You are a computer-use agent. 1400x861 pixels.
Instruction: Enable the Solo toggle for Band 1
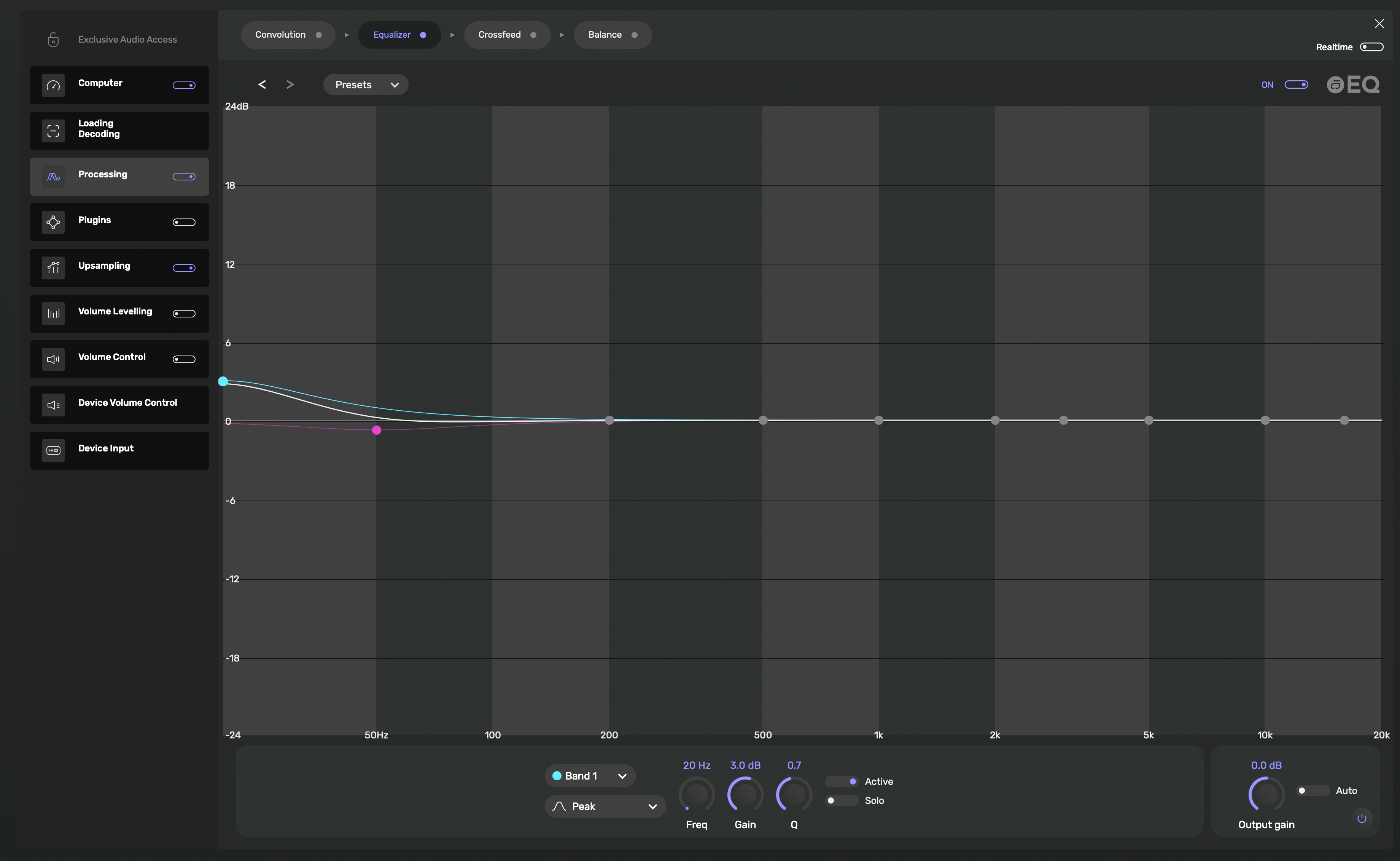[841, 800]
